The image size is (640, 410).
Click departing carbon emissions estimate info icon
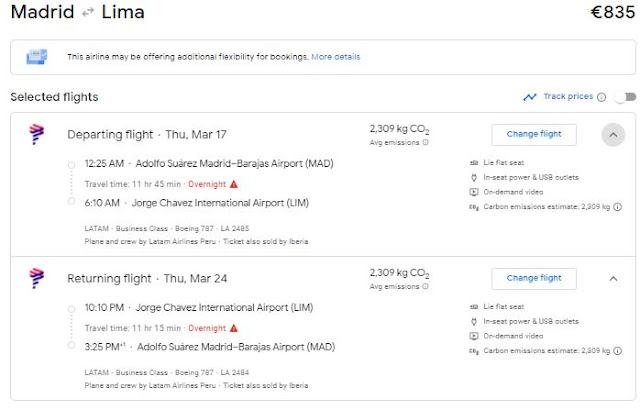click(618, 207)
